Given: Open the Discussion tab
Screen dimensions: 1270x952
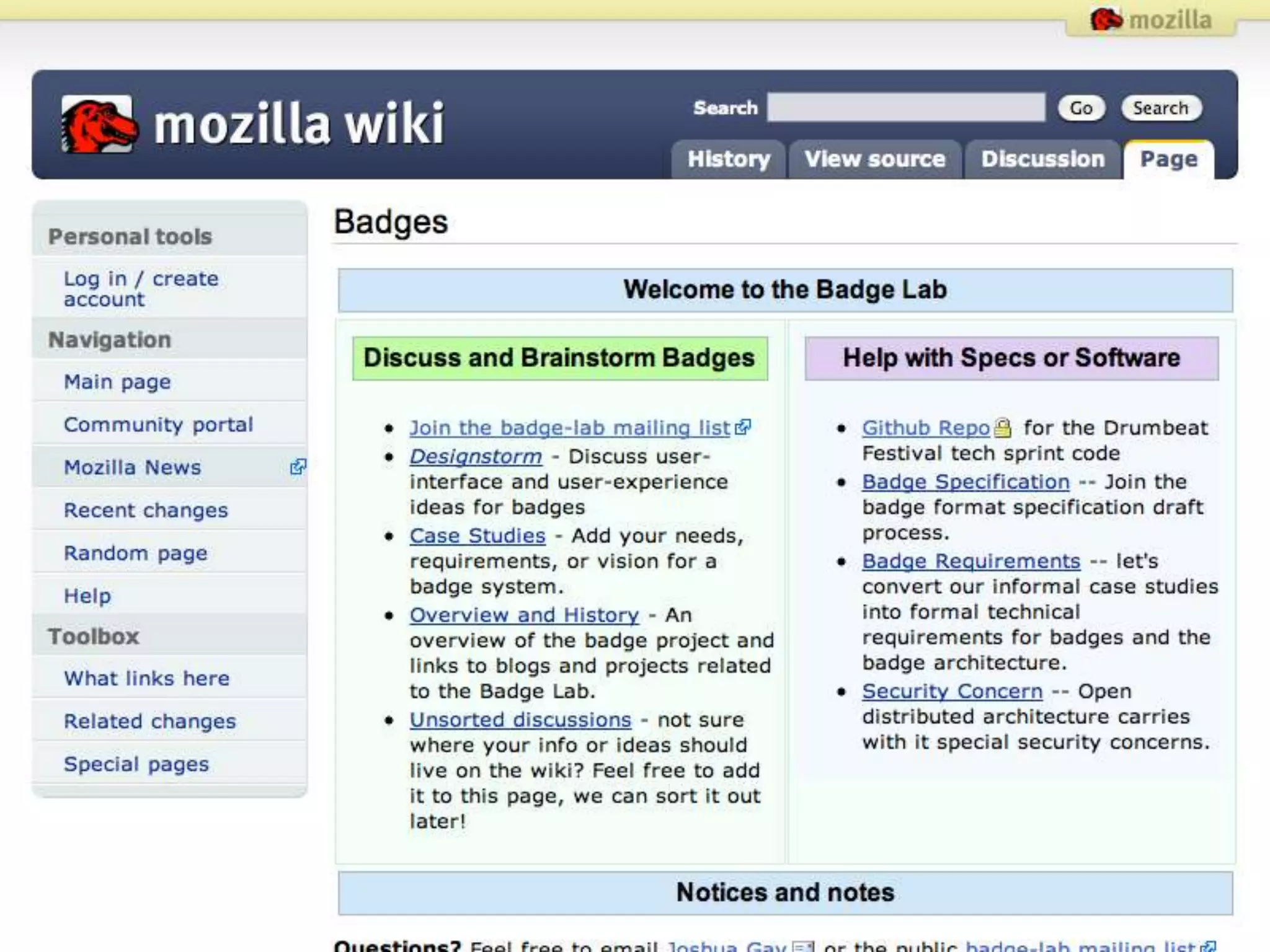Looking at the screenshot, I should tap(1042, 159).
